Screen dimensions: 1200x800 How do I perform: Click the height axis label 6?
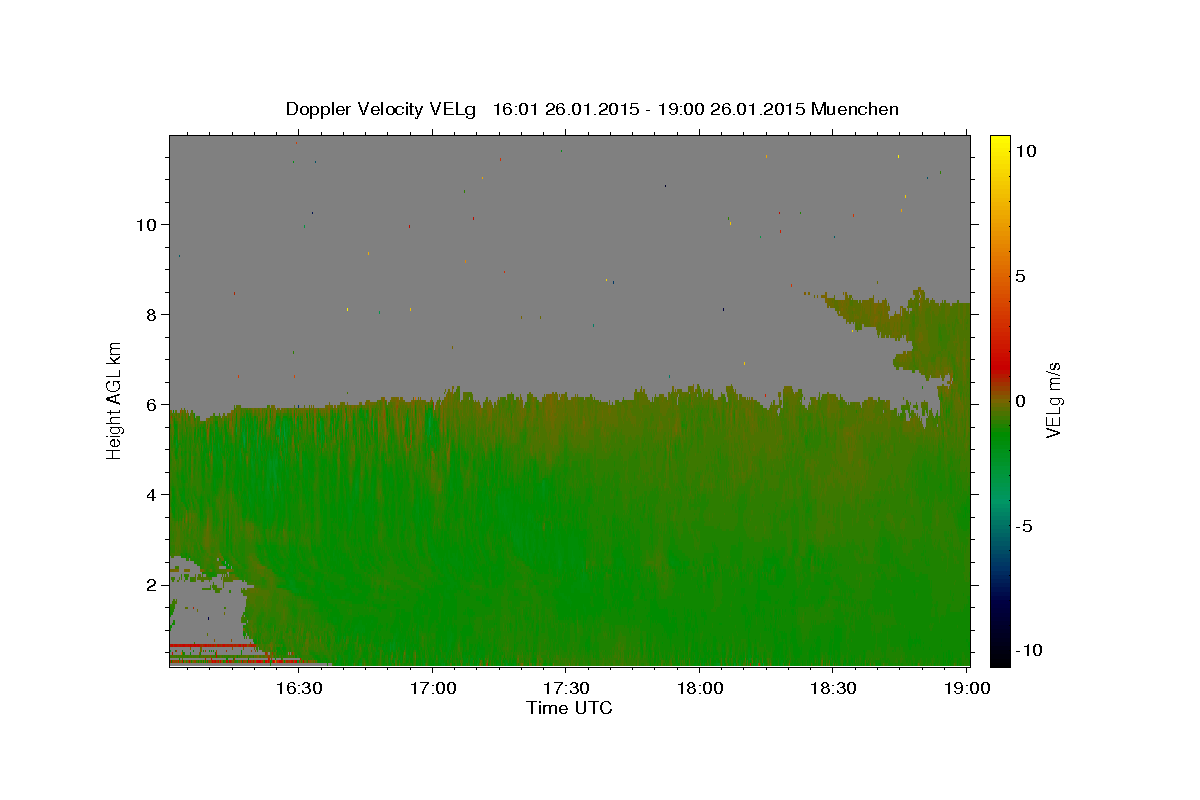coord(153,405)
